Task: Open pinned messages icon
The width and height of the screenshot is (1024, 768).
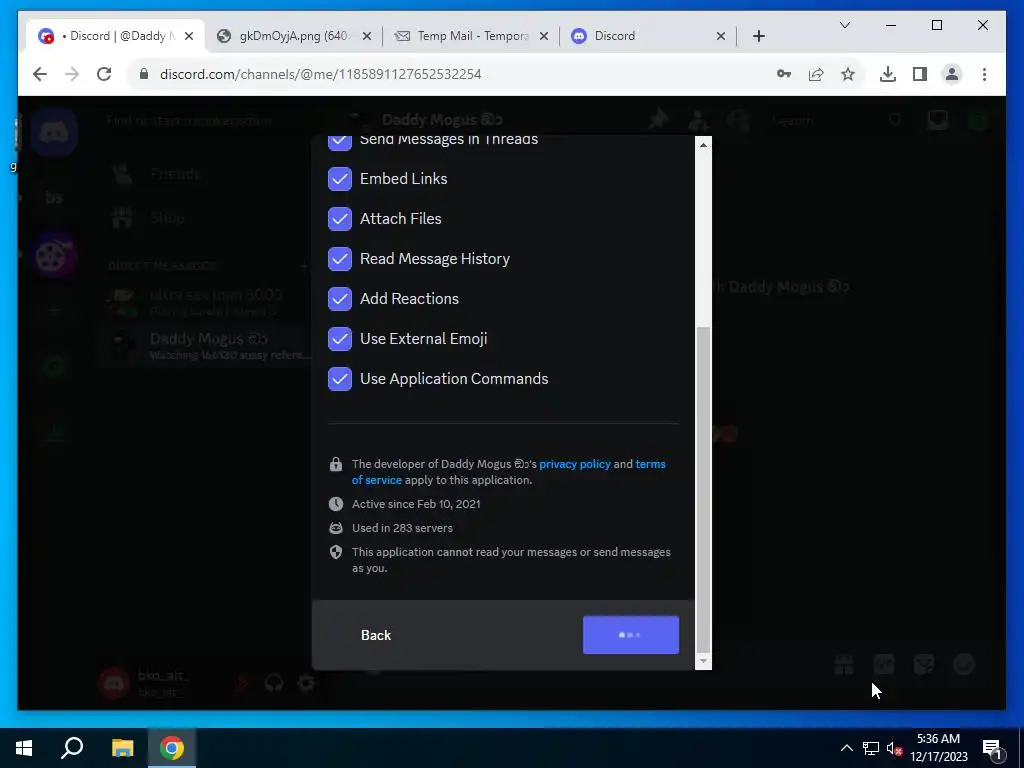Action: point(658,120)
